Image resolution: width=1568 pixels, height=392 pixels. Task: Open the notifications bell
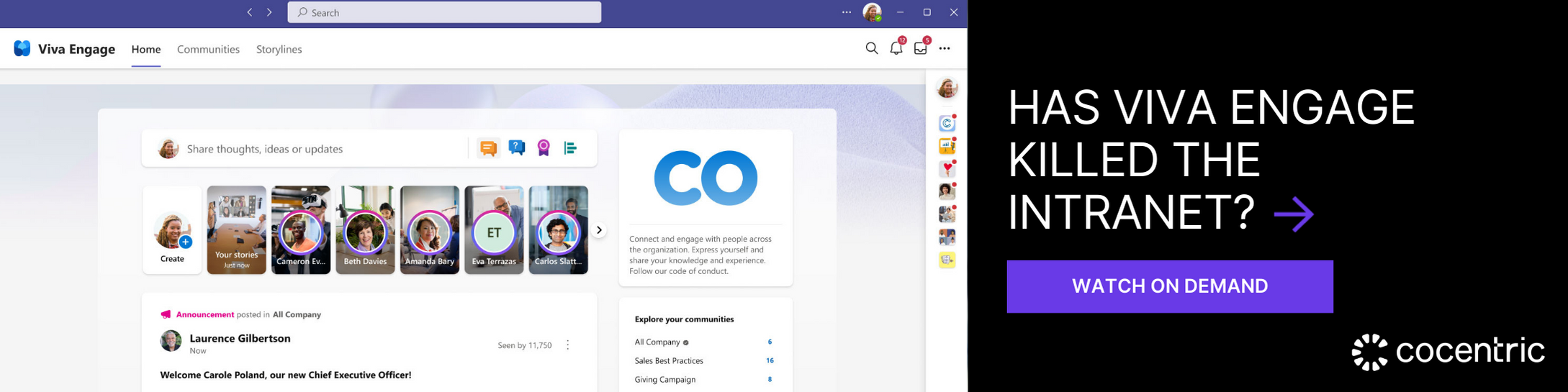896,48
